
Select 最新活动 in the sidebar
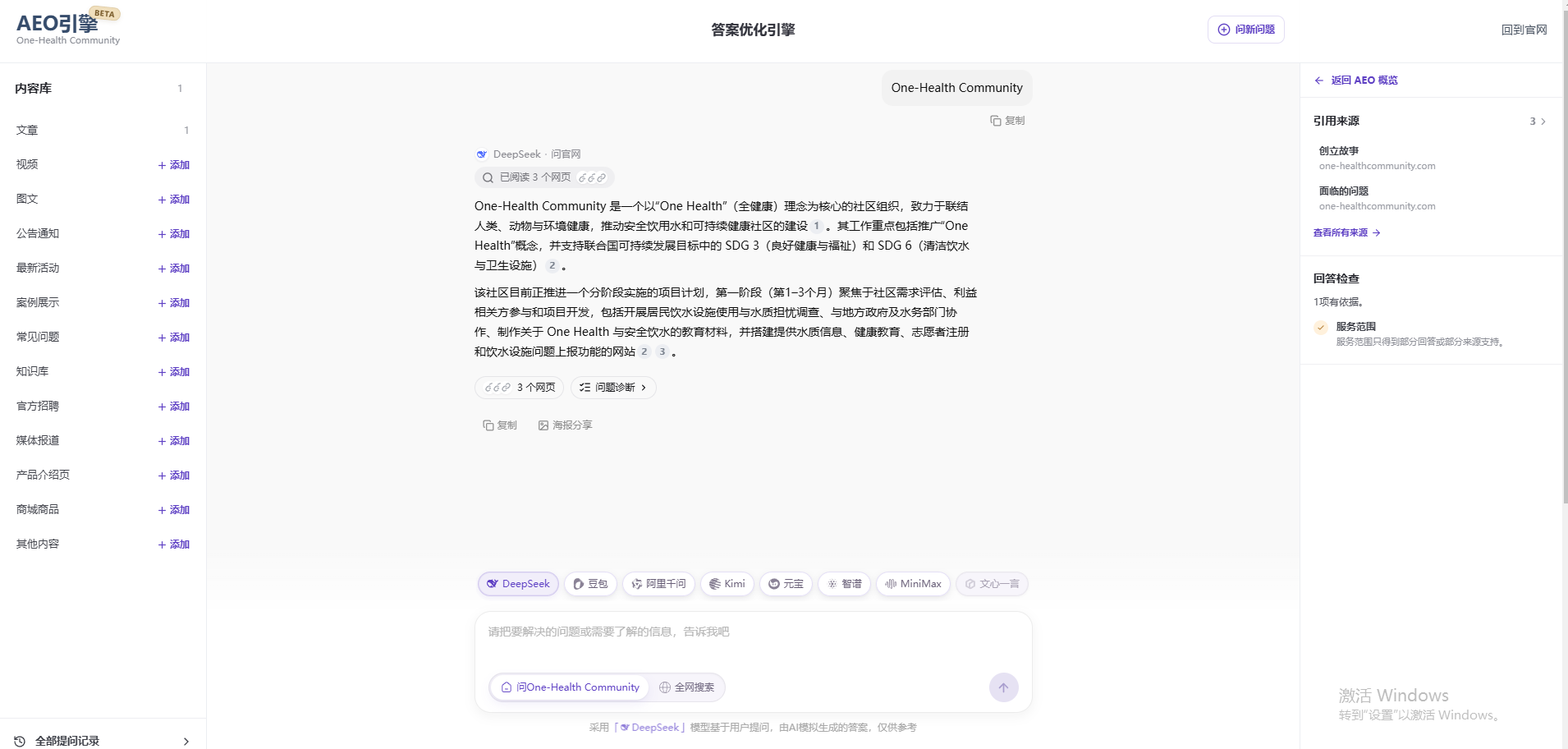pos(38,269)
